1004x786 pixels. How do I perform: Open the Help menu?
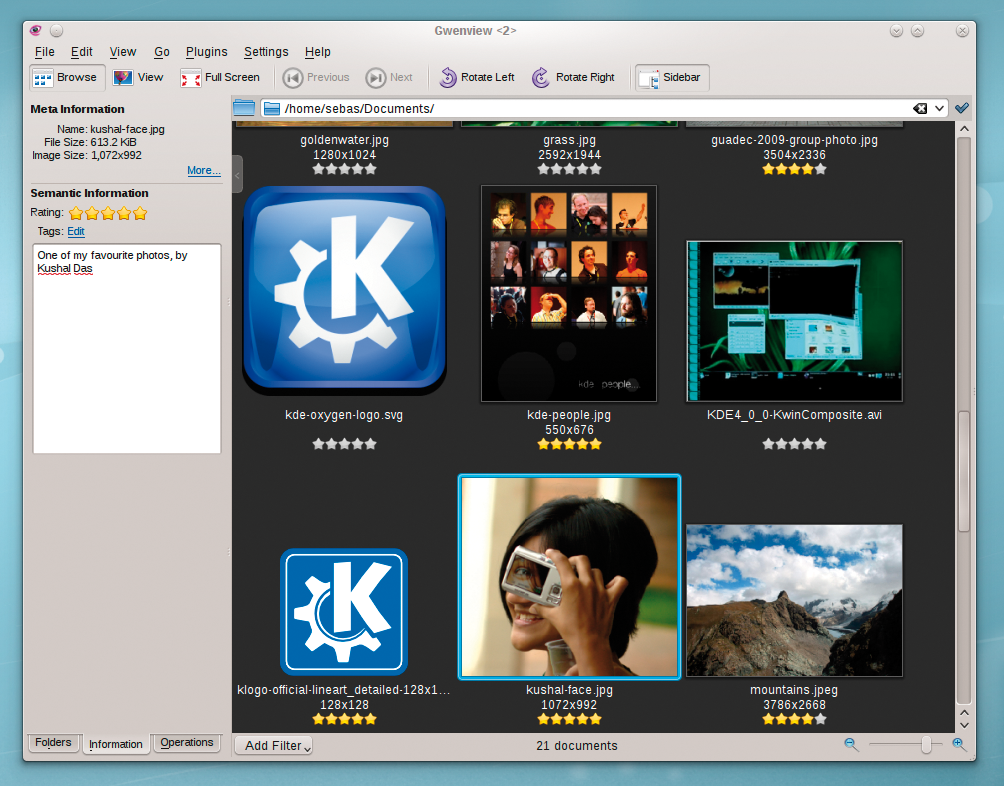pyautogui.click(x=318, y=52)
